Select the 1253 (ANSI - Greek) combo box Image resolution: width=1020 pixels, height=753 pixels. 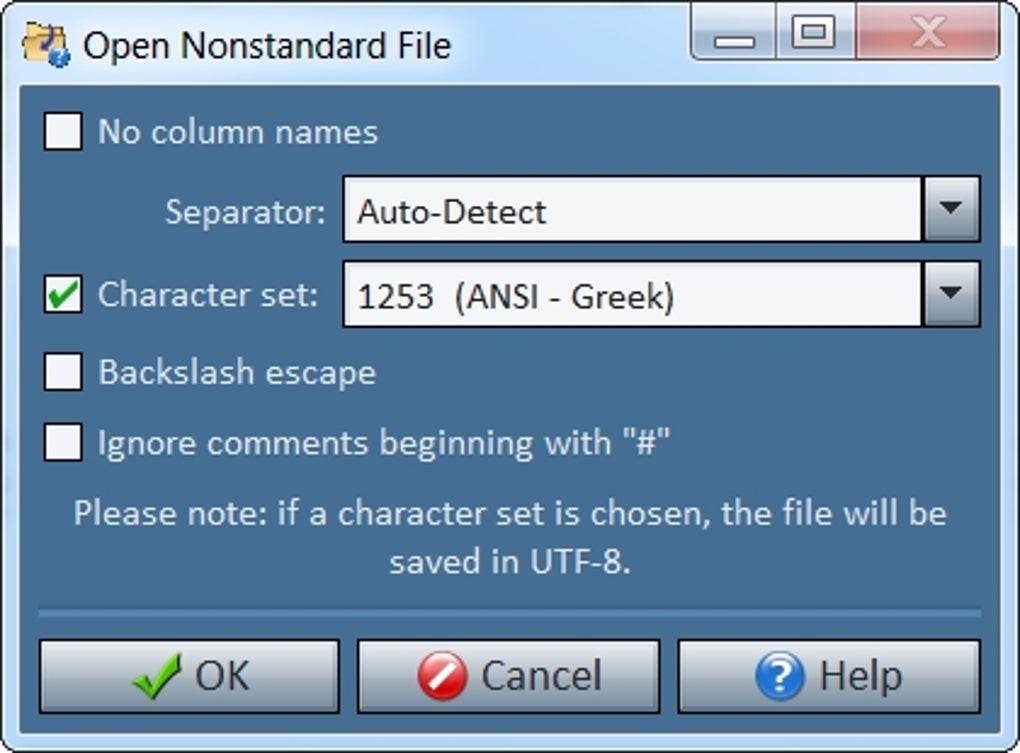click(630, 295)
